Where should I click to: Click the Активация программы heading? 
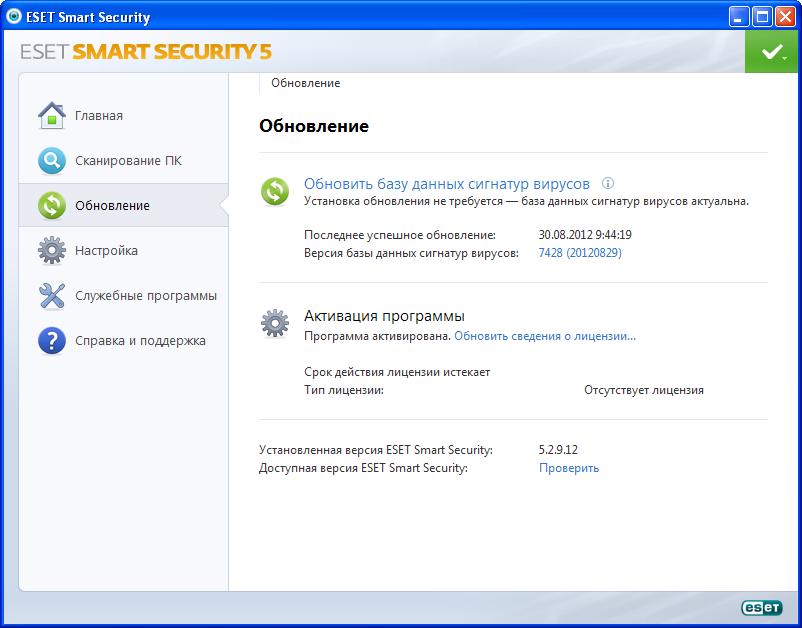[x=384, y=316]
